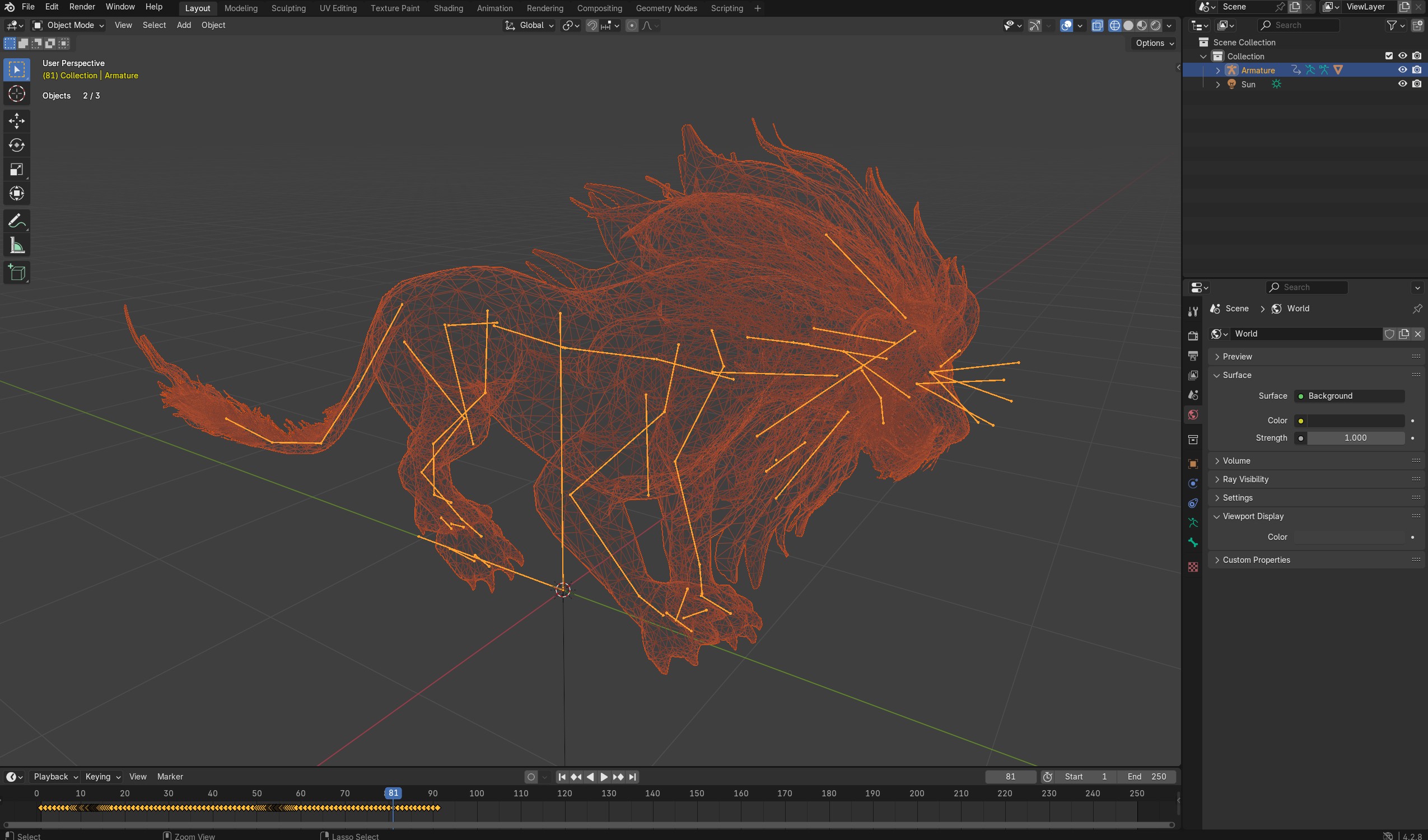The image size is (1428, 840).
Task: Expand the Ray Visibility panel
Action: point(1245,479)
